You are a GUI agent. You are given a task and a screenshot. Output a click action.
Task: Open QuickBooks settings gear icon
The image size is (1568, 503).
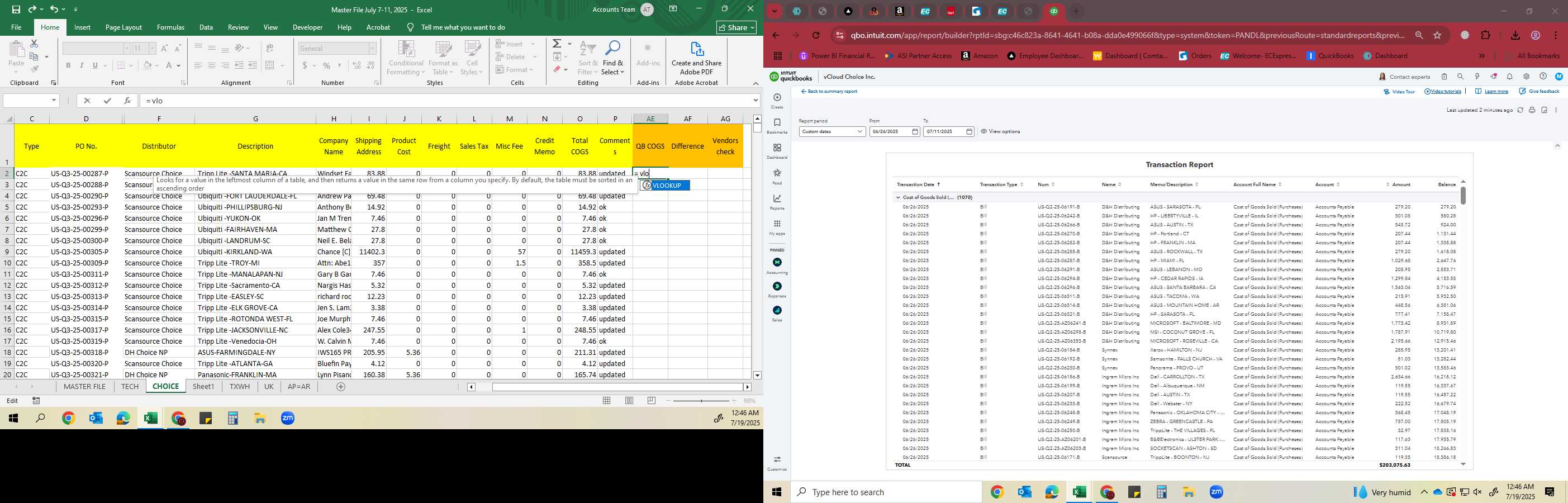(x=1526, y=77)
